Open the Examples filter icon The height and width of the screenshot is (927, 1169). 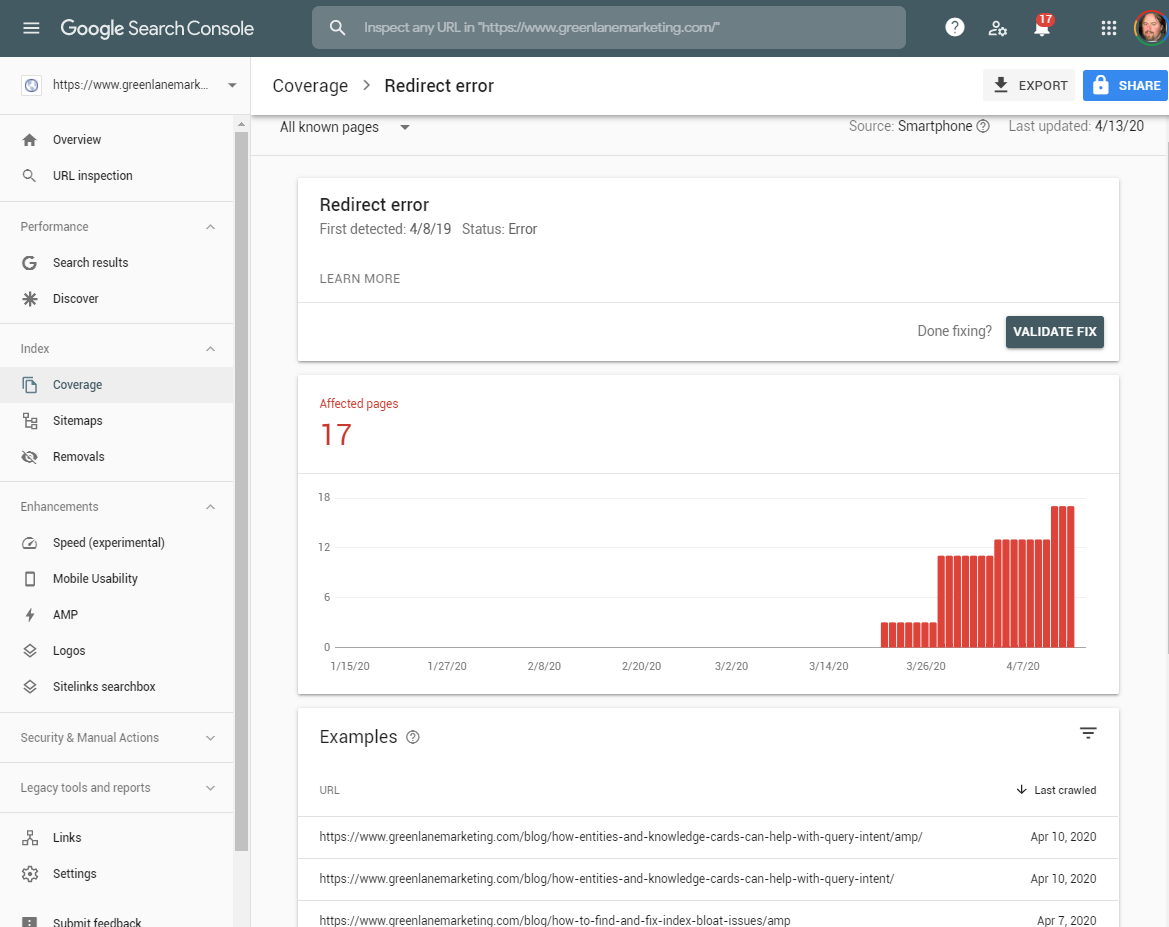click(x=1088, y=733)
